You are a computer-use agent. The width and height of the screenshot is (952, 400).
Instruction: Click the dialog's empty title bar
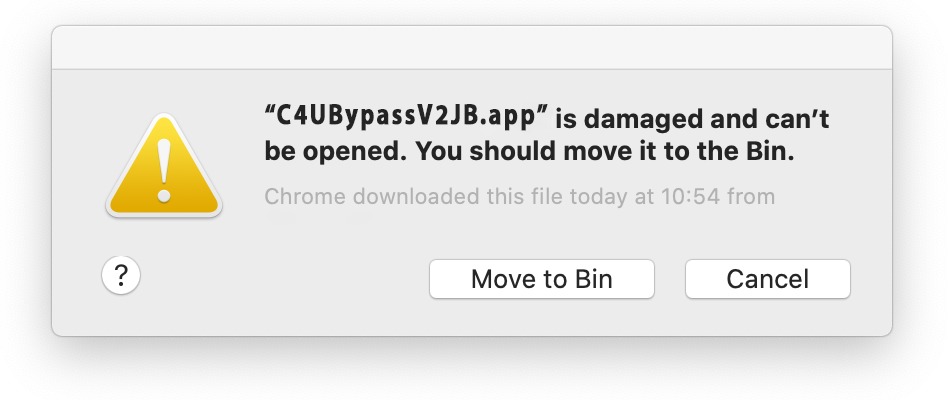coord(472,47)
